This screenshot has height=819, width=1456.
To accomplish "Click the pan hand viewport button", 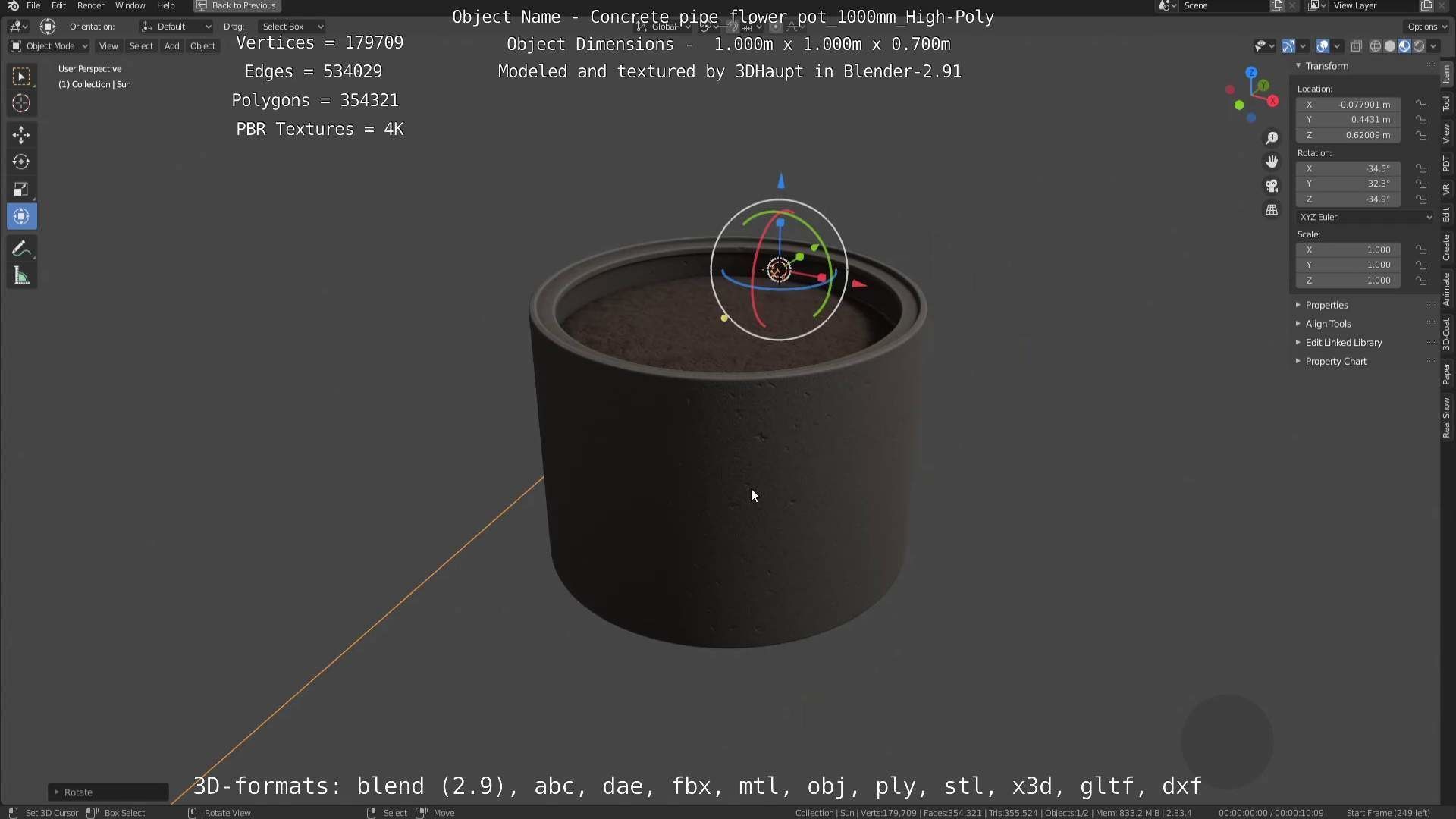I will (x=1272, y=162).
